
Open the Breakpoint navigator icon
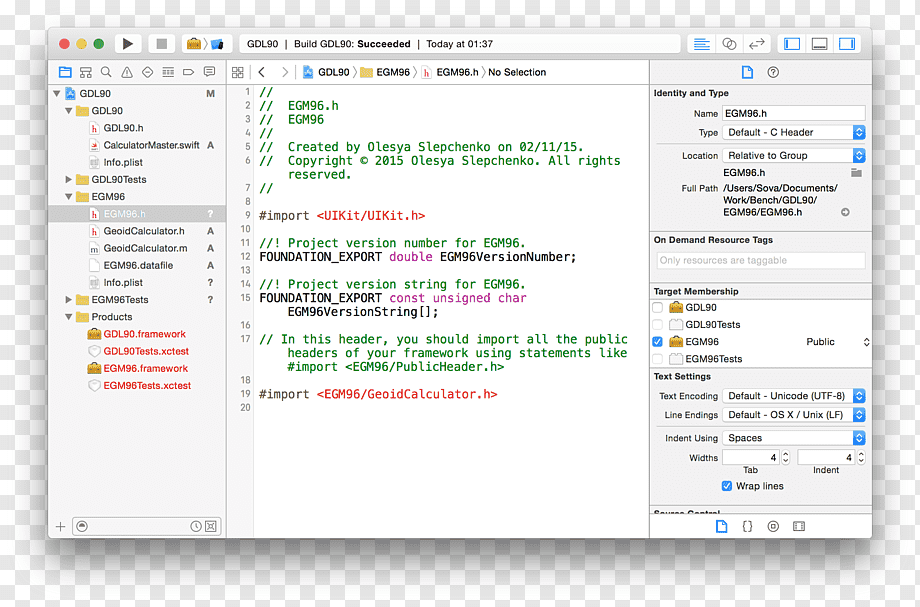[x=188, y=72]
